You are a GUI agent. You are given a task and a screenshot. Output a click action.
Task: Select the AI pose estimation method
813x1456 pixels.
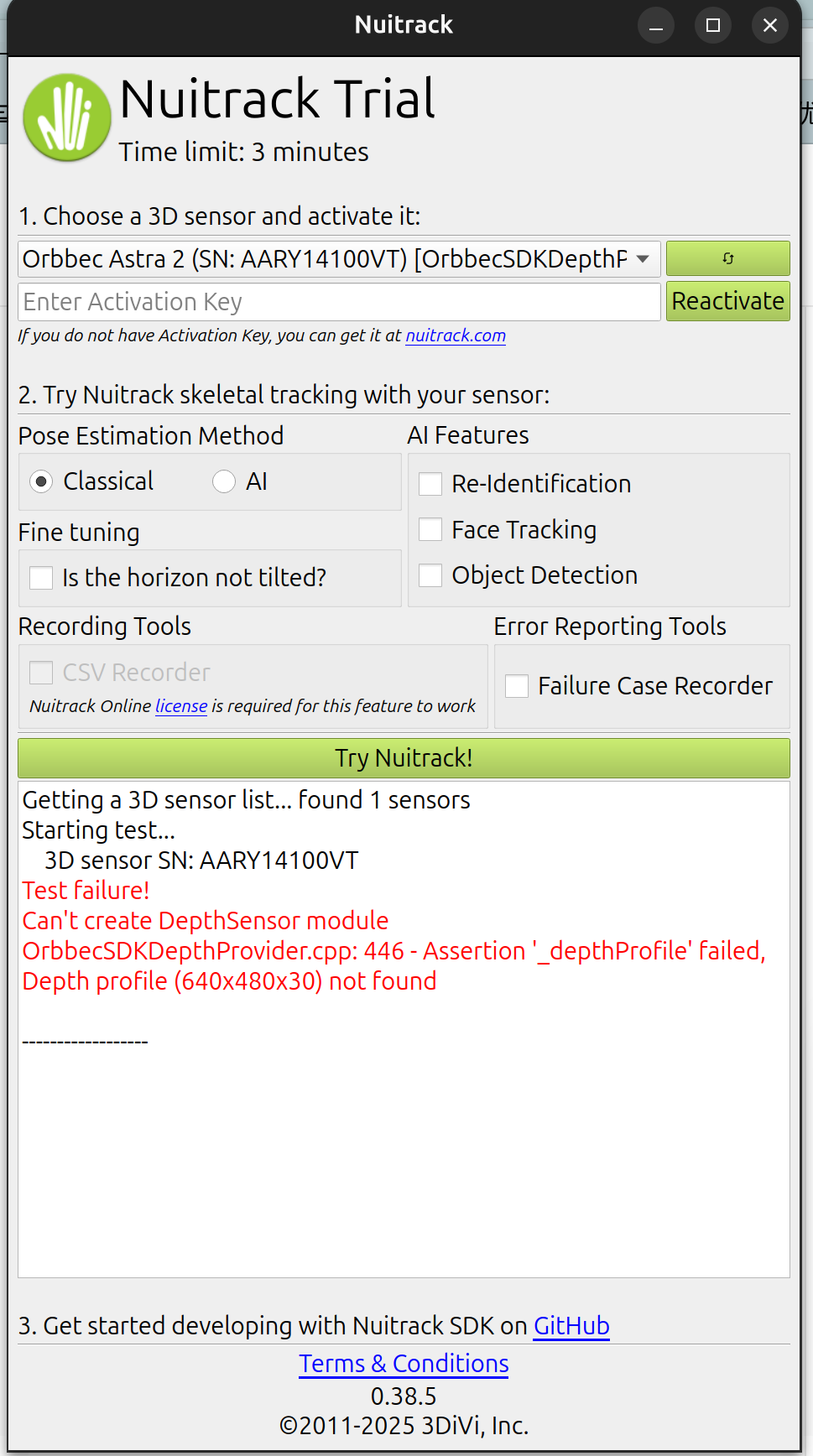click(x=224, y=481)
